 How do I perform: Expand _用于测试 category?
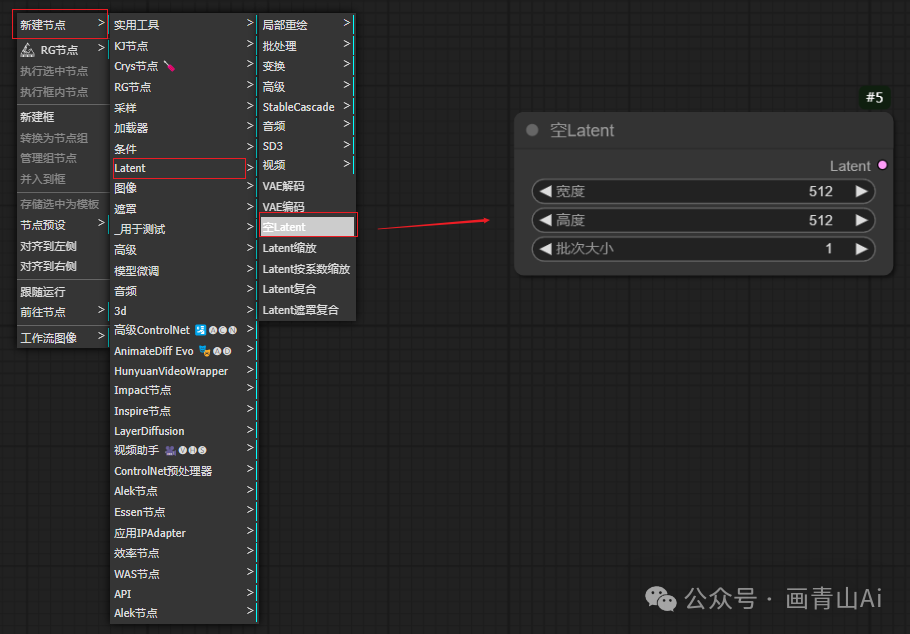(x=183, y=229)
